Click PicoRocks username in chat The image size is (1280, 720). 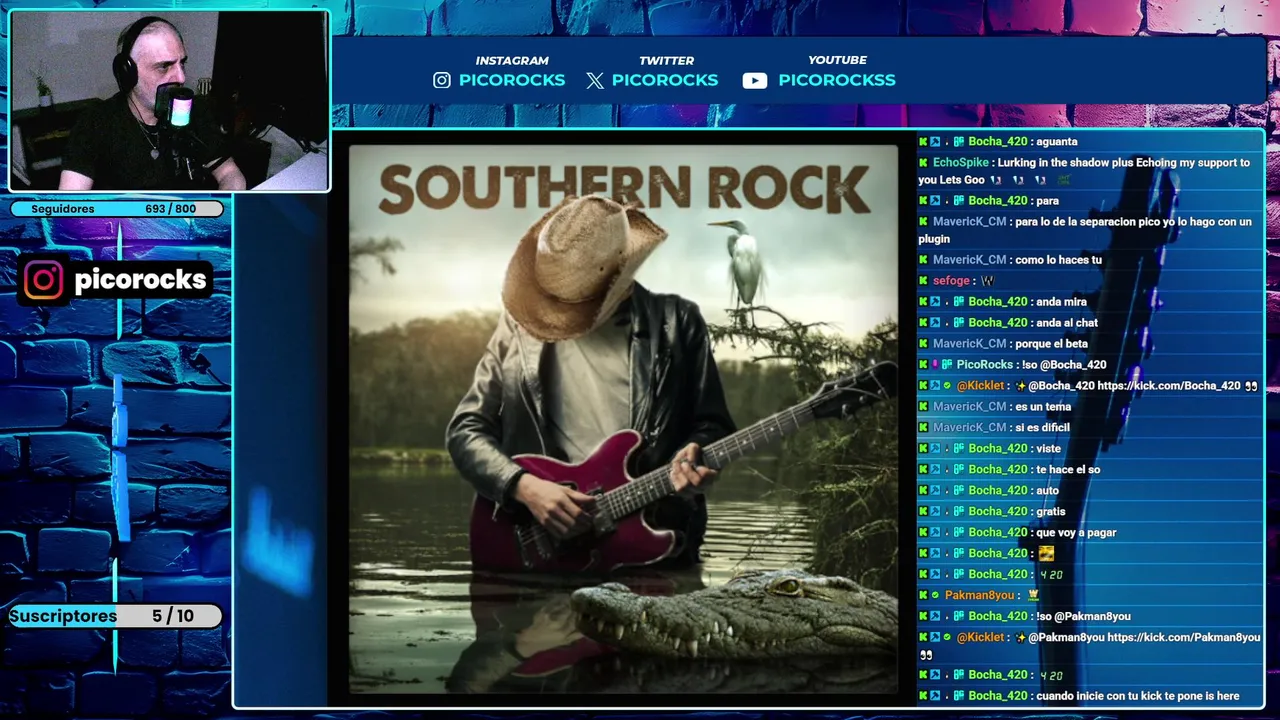(x=985, y=365)
